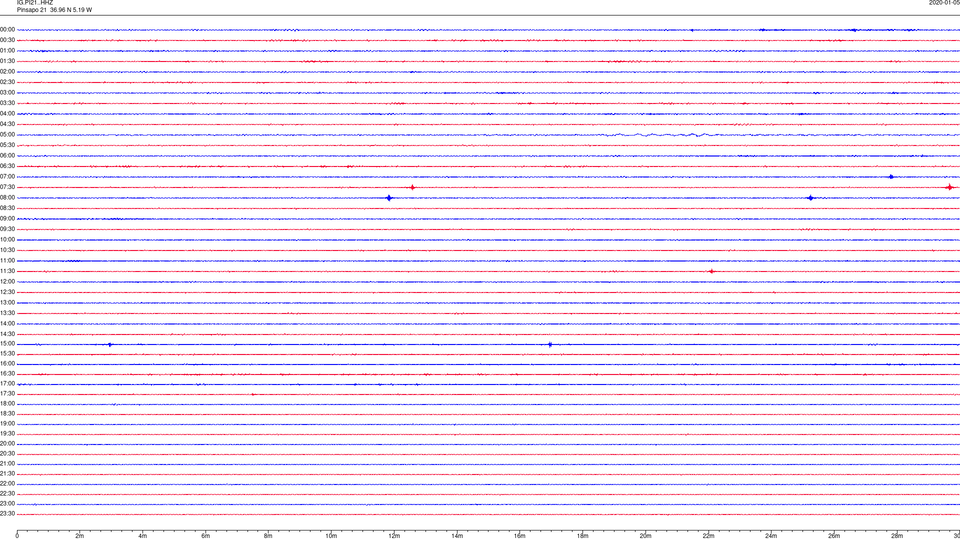Click the "01:00" trace time label
960x540 pixels.
pos(7,51)
